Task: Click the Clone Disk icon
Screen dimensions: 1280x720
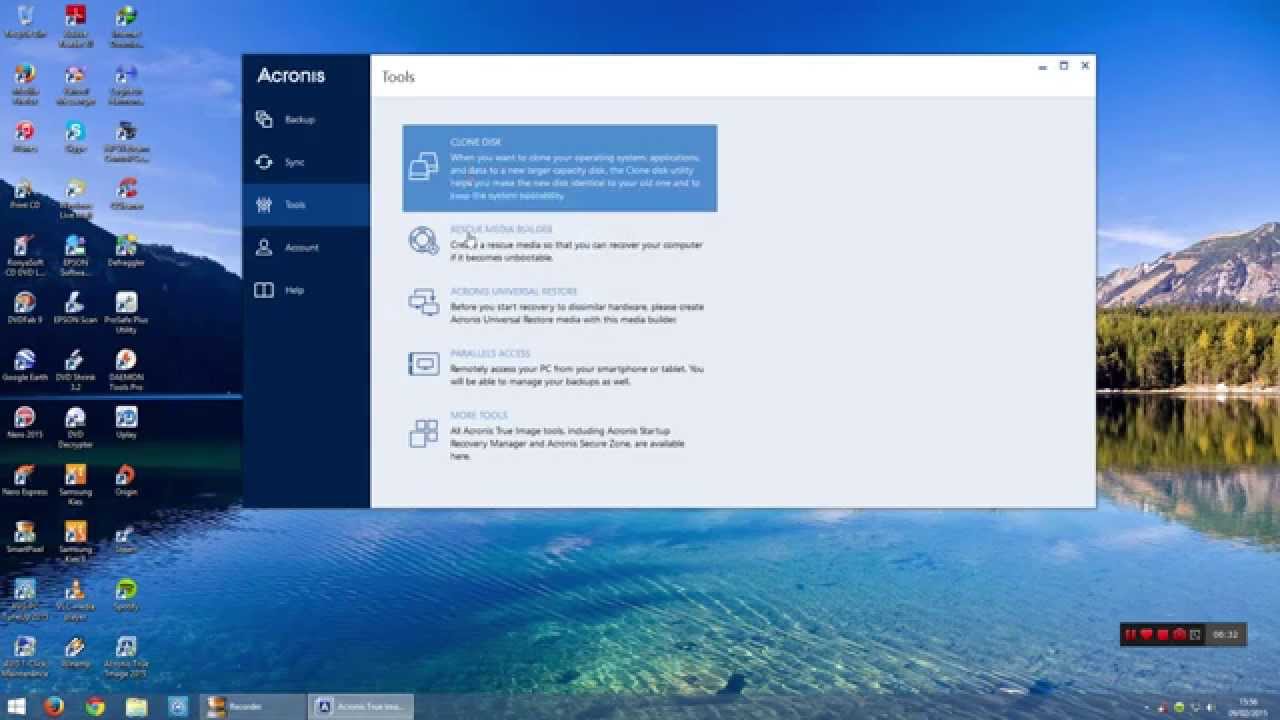Action: tap(424, 167)
